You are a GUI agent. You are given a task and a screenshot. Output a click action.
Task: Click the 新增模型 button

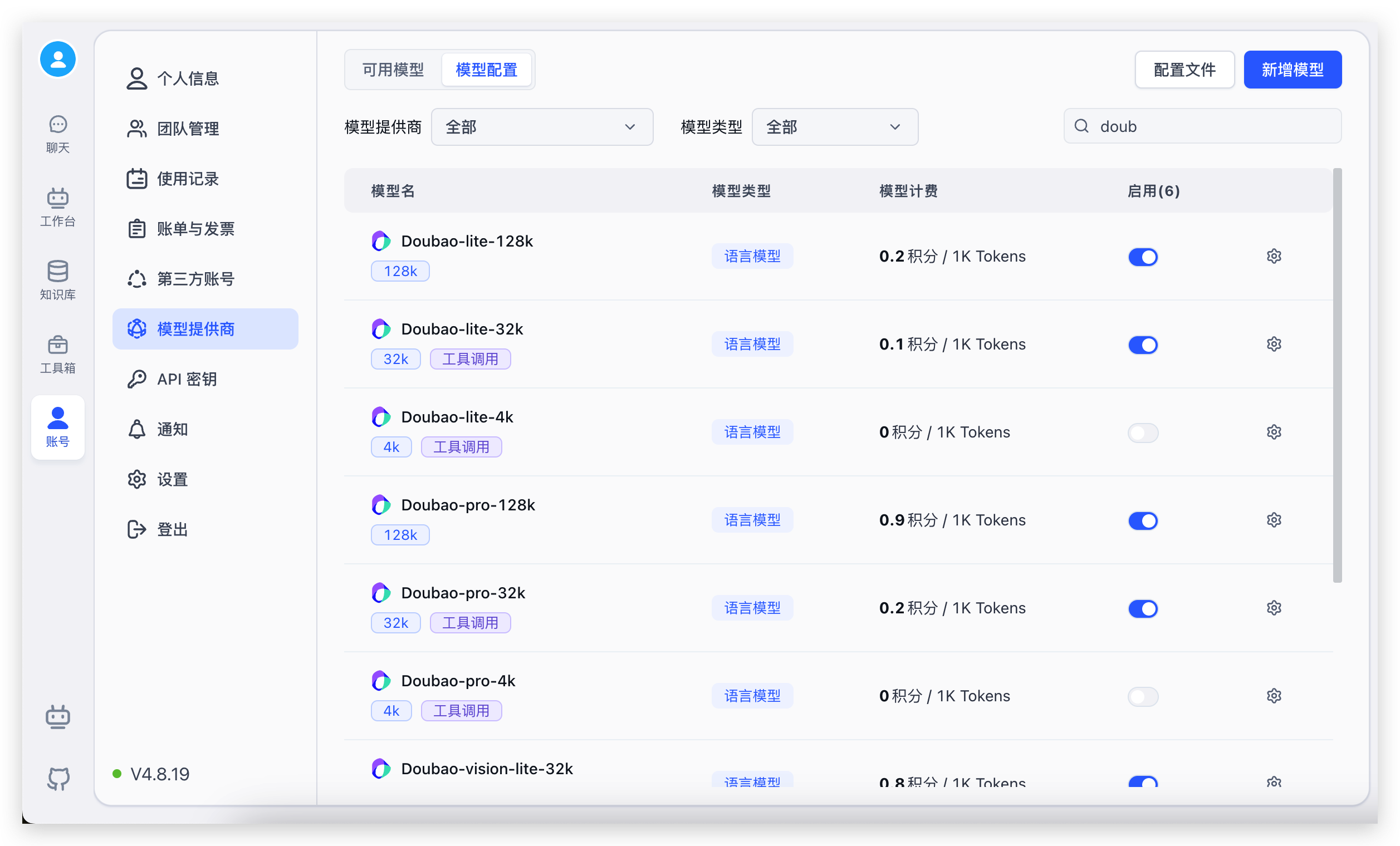coord(1292,70)
